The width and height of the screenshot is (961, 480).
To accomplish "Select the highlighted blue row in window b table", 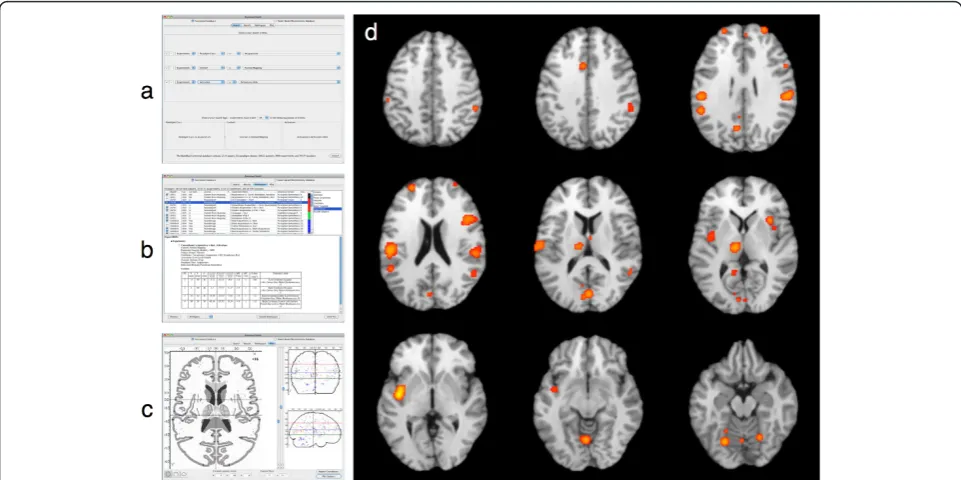I will (236, 202).
